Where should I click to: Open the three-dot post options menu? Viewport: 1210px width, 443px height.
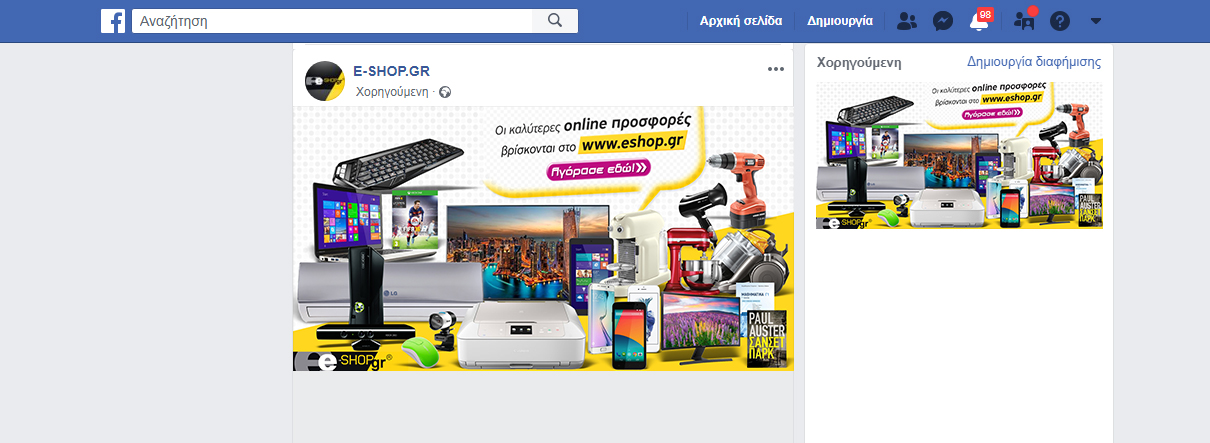(x=776, y=69)
